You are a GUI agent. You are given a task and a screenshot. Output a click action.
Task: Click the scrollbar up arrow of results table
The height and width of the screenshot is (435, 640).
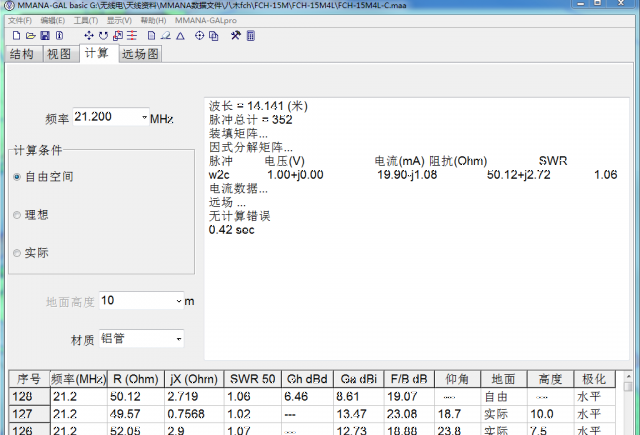(x=628, y=376)
